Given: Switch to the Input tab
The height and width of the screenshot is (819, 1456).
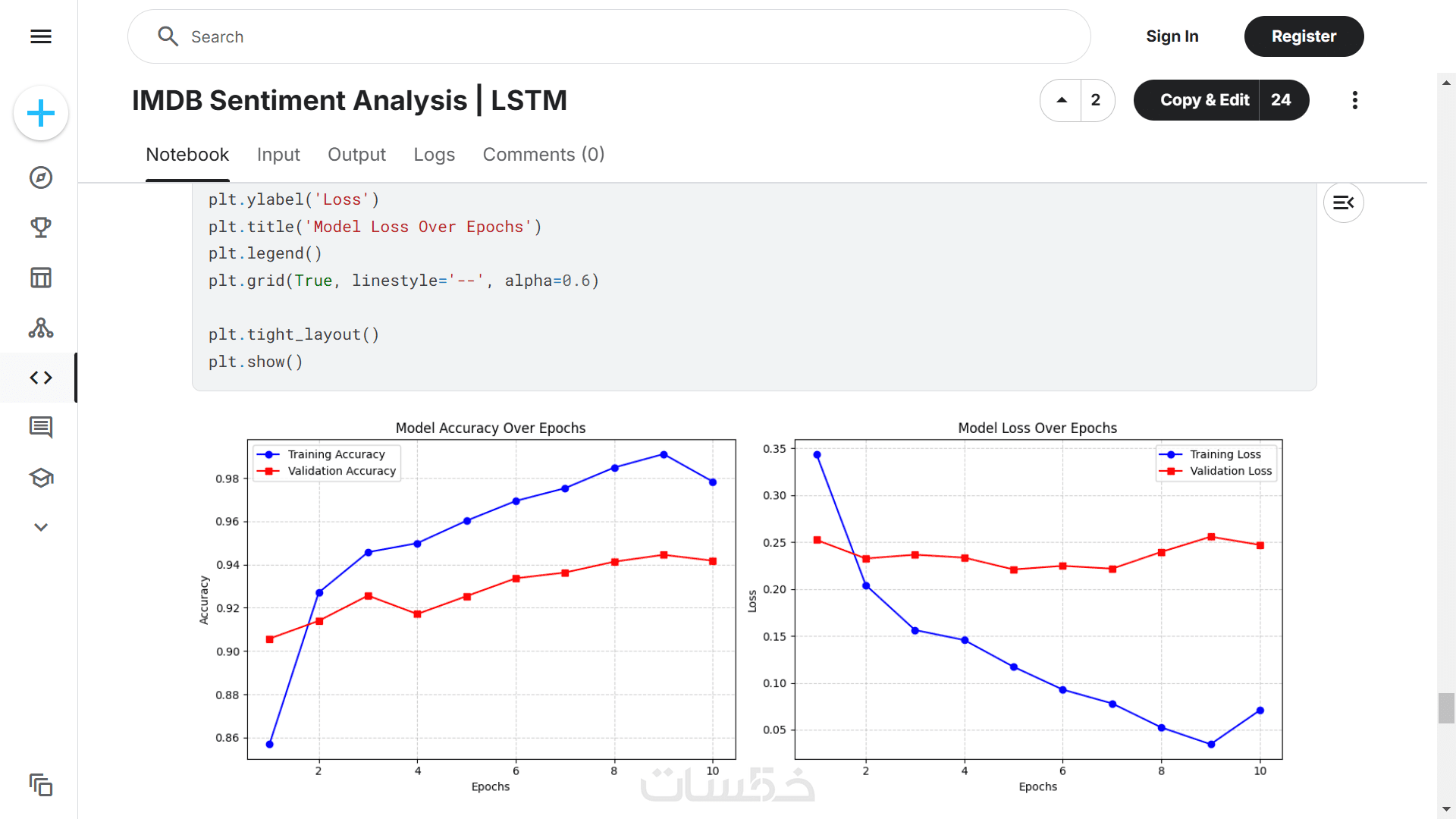Looking at the screenshot, I should click(x=278, y=155).
